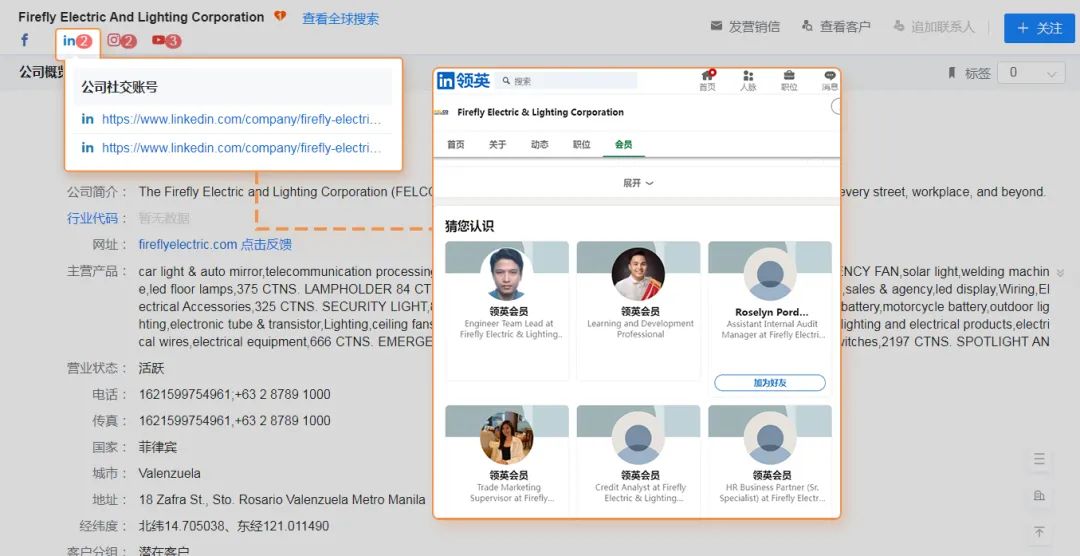
Task: Click Engineer Team Lead member photo
Action: point(507,274)
